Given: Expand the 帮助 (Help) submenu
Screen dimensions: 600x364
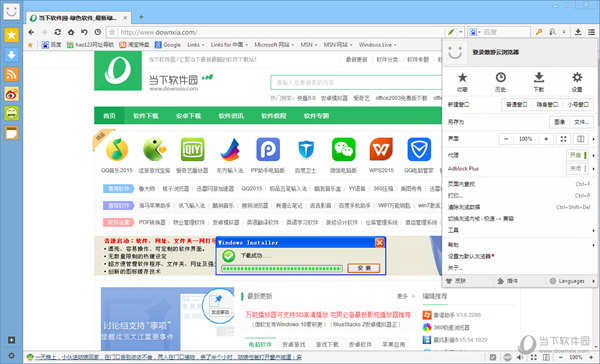Looking at the screenshot, I should [520, 245].
